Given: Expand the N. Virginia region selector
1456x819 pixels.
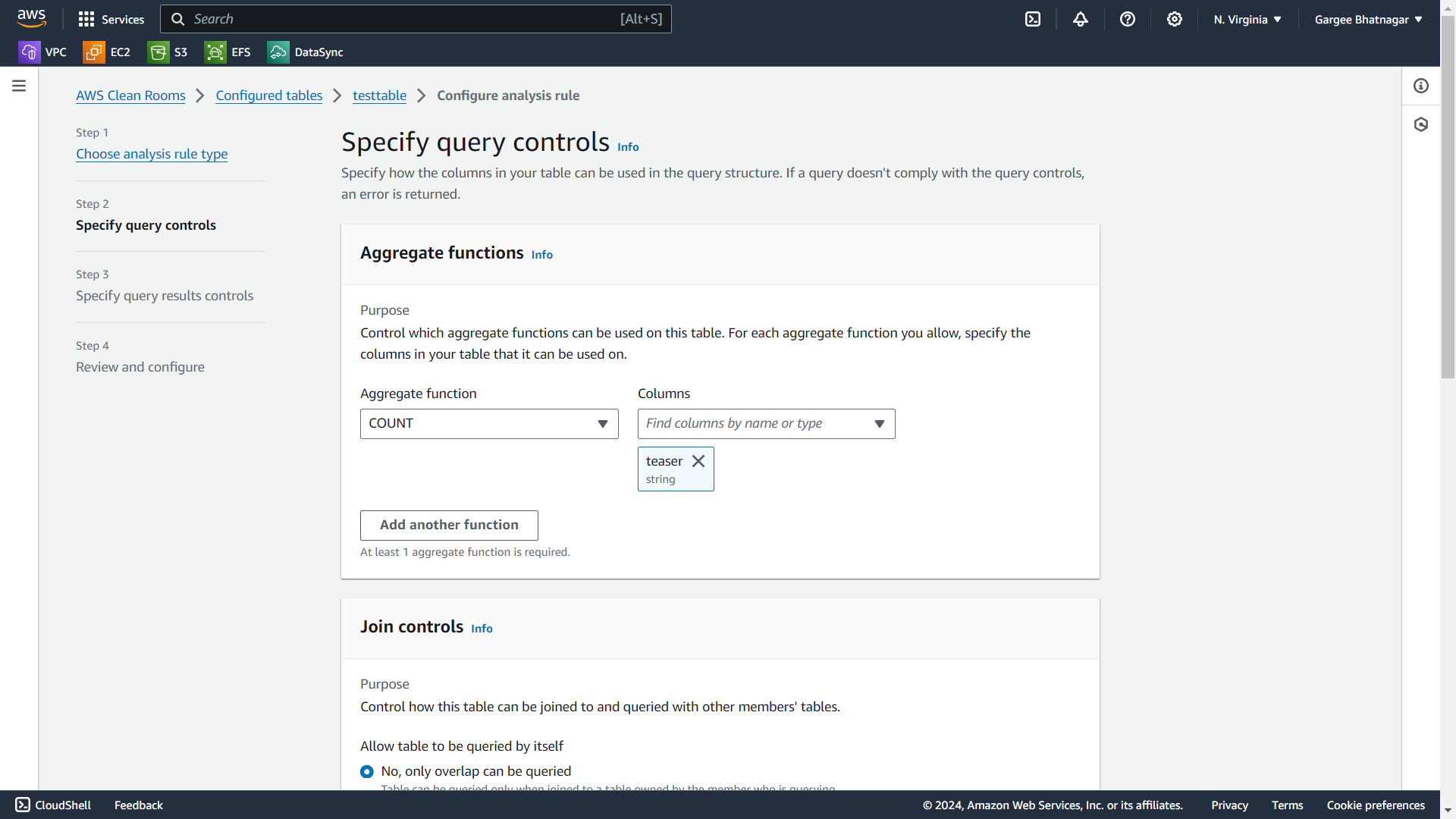Looking at the screenshot, I should pos(1247,19).
